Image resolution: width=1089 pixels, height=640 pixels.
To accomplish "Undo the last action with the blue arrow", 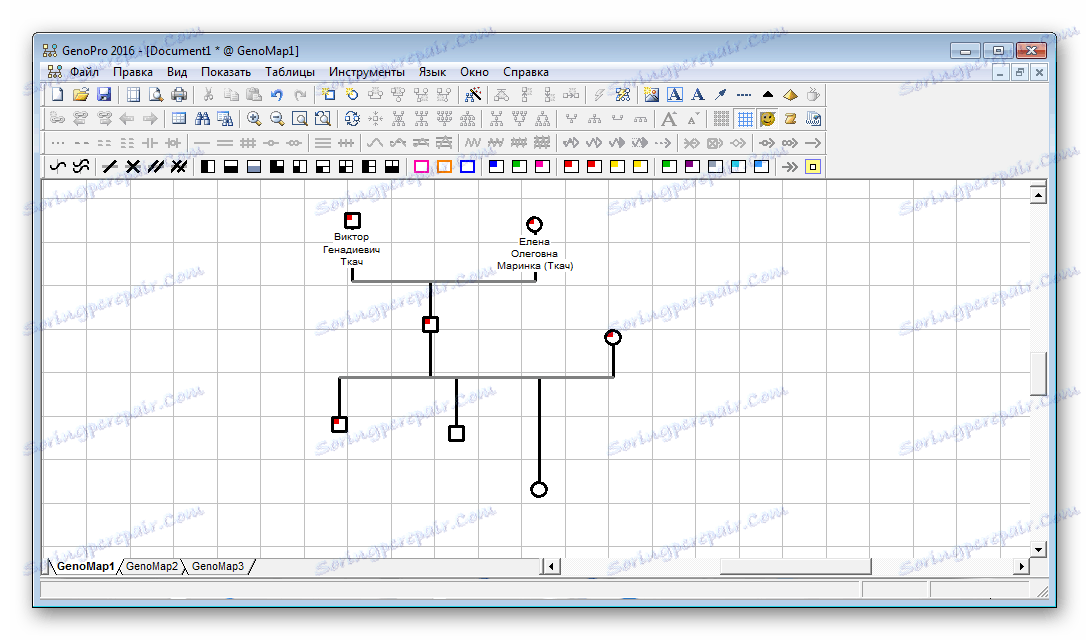I will tap(277, 94).
